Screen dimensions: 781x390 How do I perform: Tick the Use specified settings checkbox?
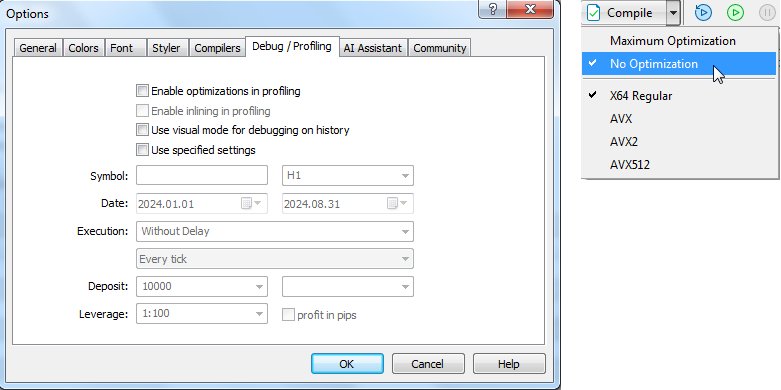(142, 149)
